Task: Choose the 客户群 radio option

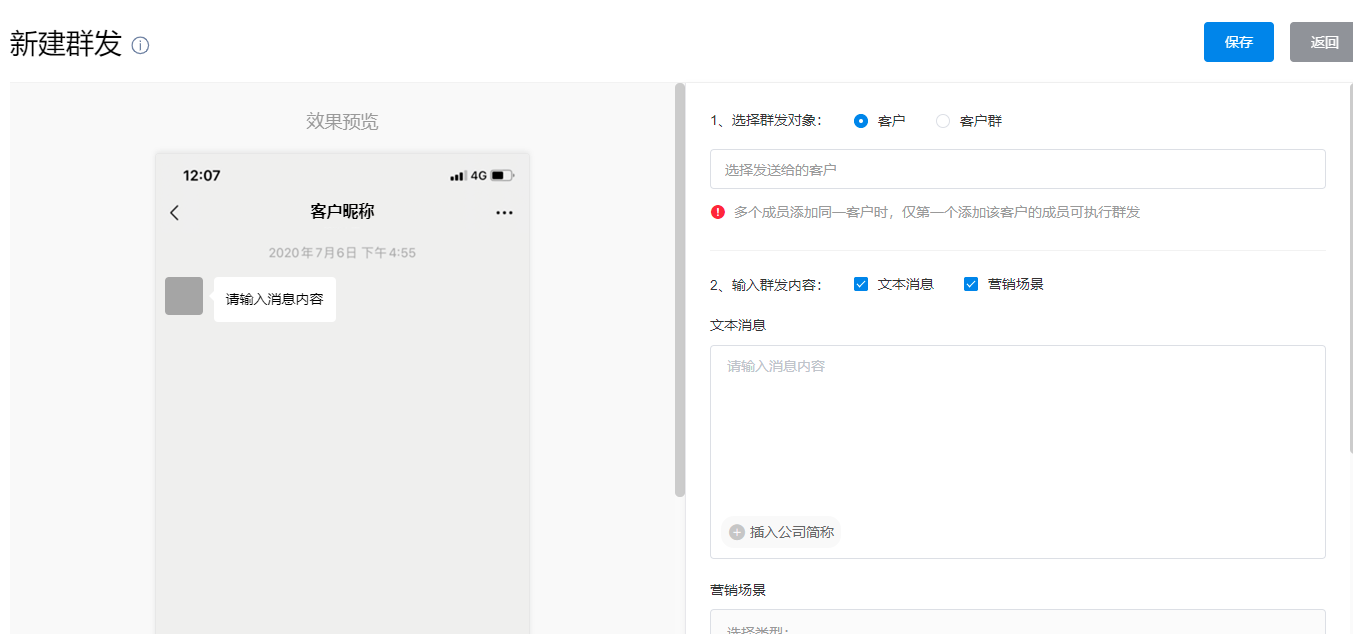Action: point(943,121)
